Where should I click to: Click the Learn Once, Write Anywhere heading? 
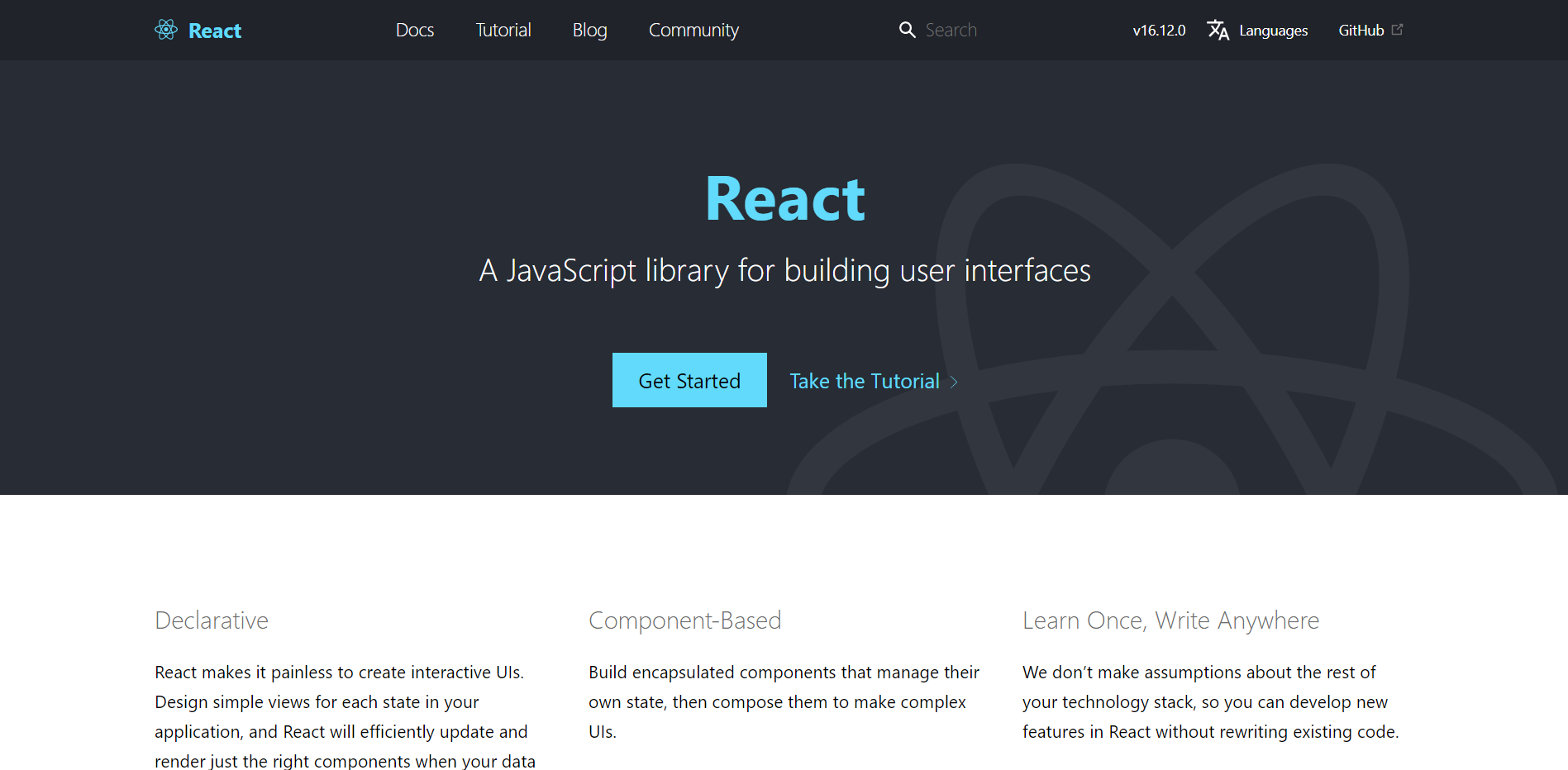1170,620
